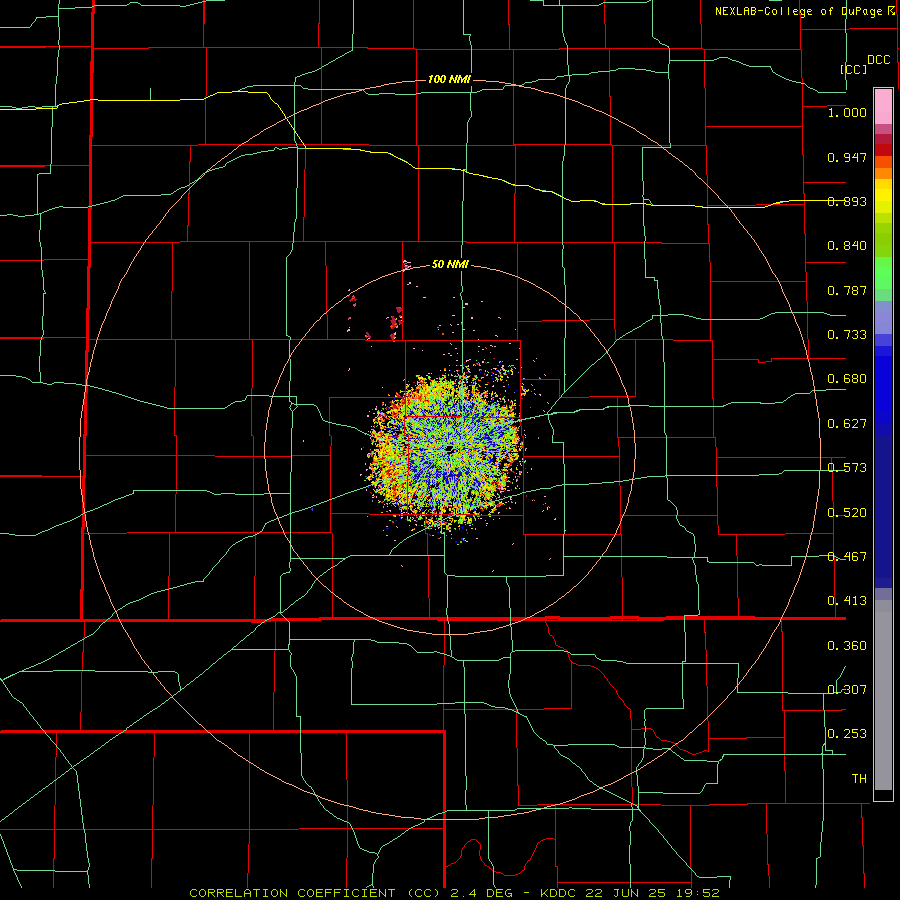
Task: Click the [CC] product label
Action: (x=854, y=69)
